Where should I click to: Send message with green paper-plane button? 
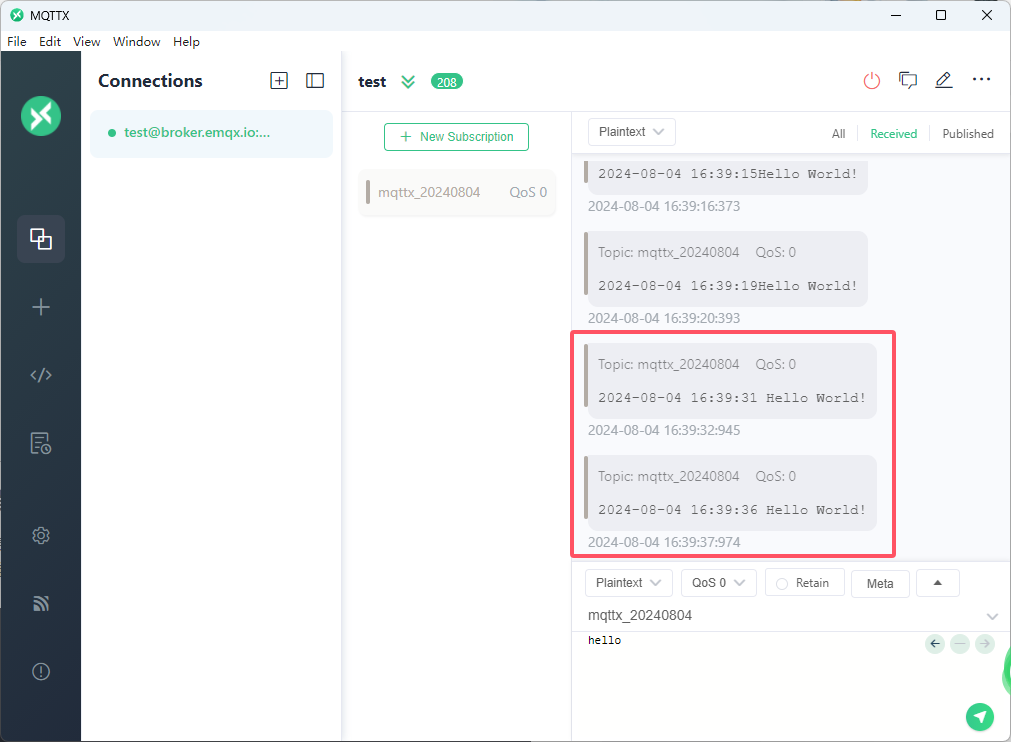980,716
